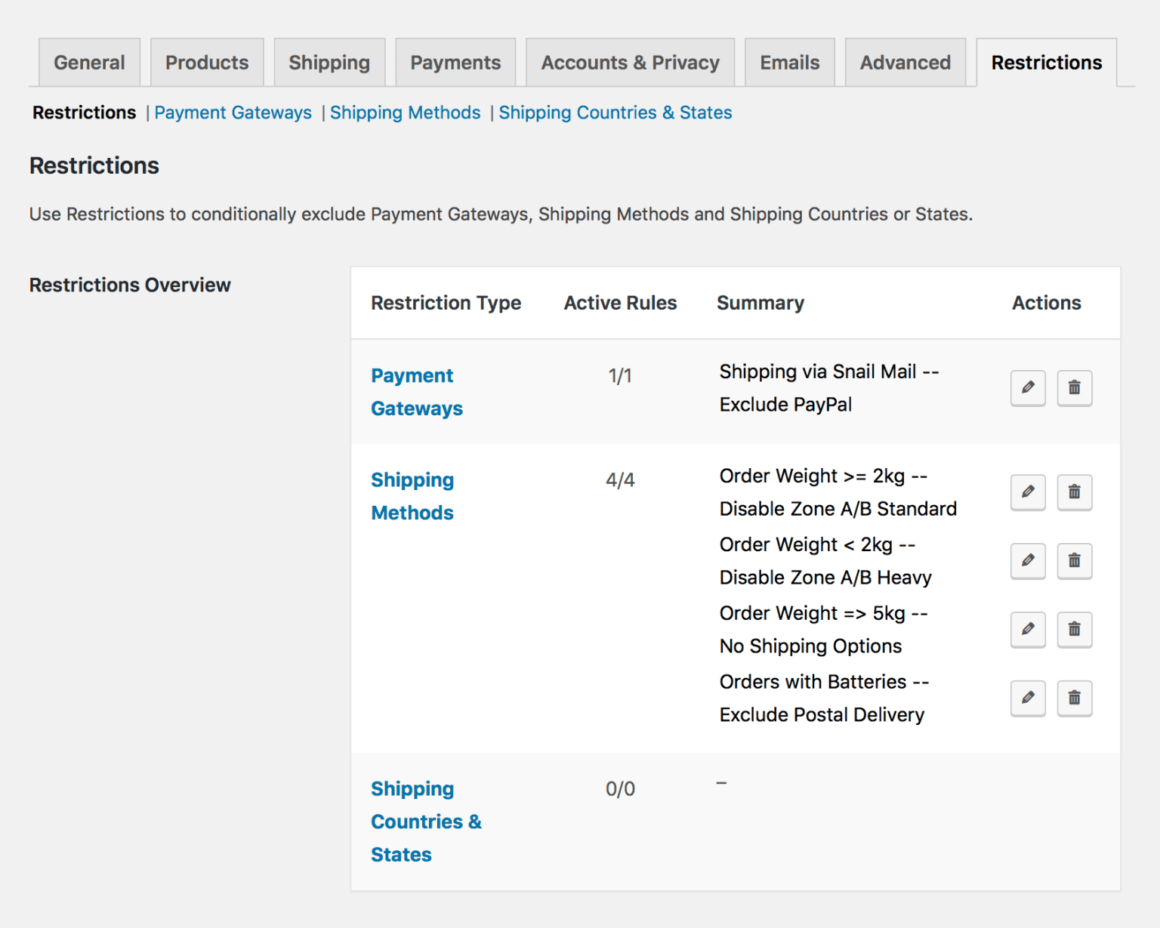This screenshot has width=1160, height=928.
Task: Open the Accounts & Privacy tab
Action: pyautogui.click(x=630, y=62)
